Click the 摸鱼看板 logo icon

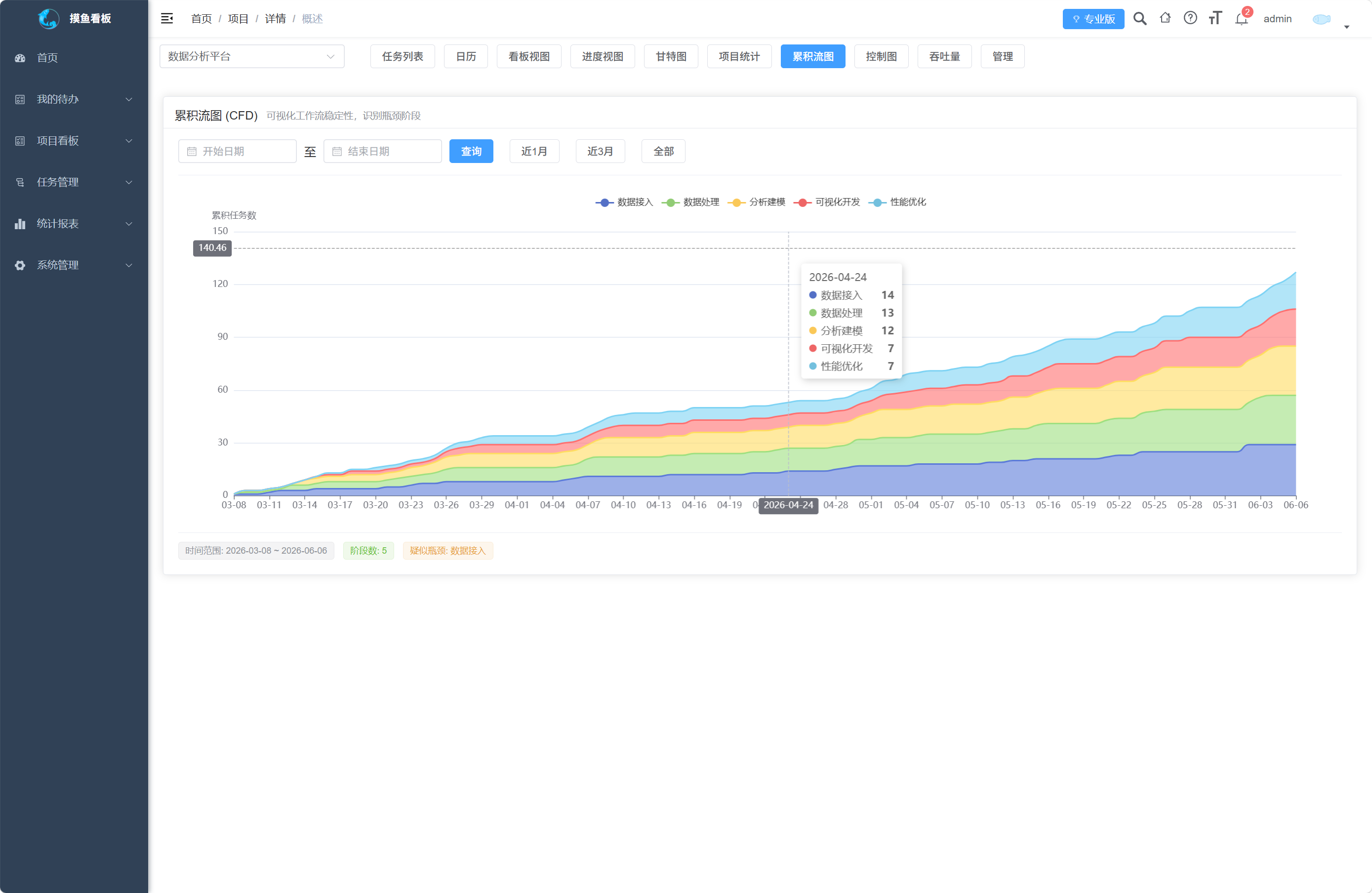48,18
